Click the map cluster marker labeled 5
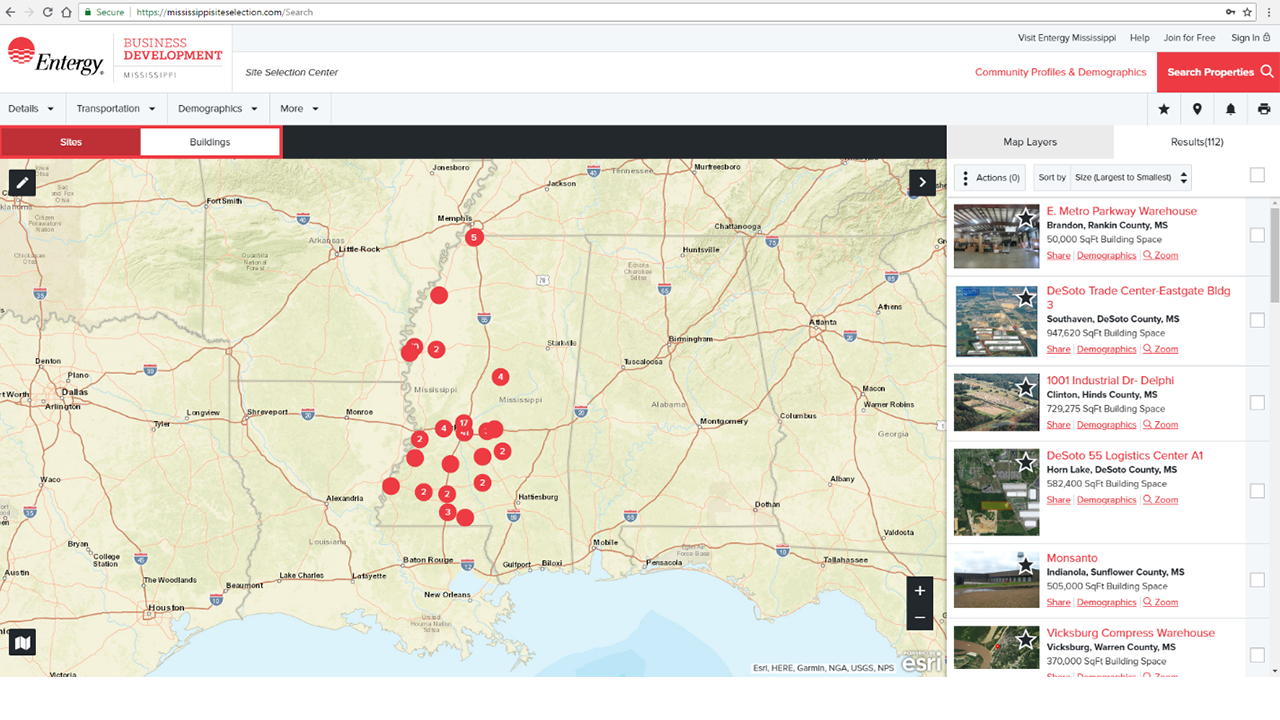This screenshot has width=1280, height=720. pos(475,237)
